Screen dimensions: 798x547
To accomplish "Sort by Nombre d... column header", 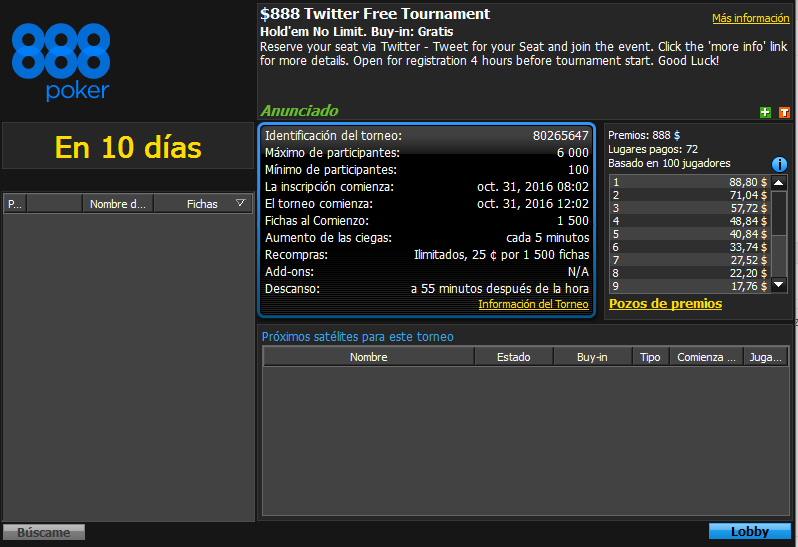I will click(x=118, y=204).
